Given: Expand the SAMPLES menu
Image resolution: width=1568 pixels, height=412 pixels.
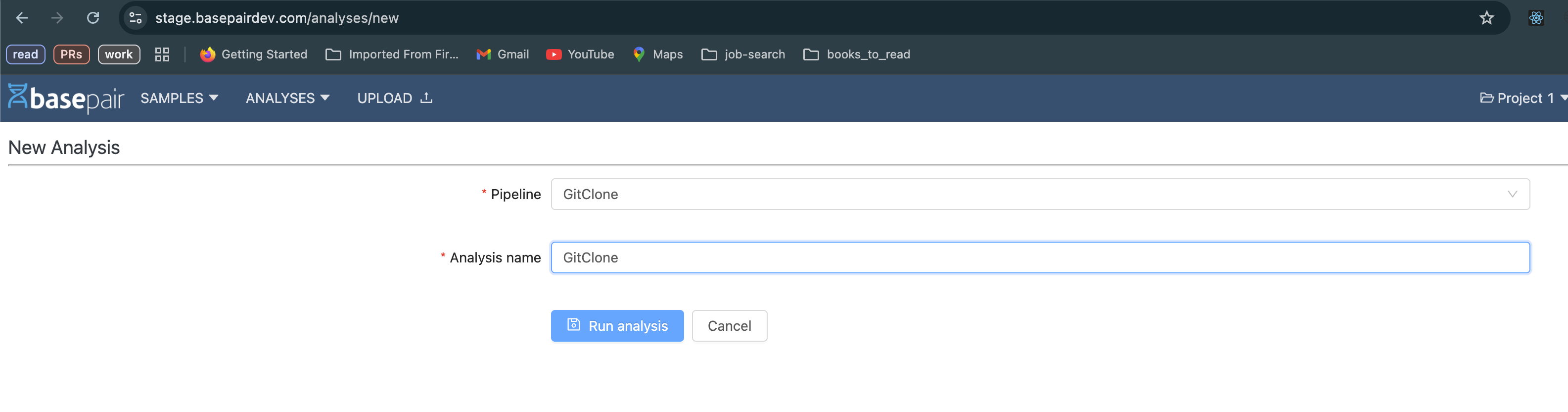Looking at the screenshot, I should (x=179, y=98).
